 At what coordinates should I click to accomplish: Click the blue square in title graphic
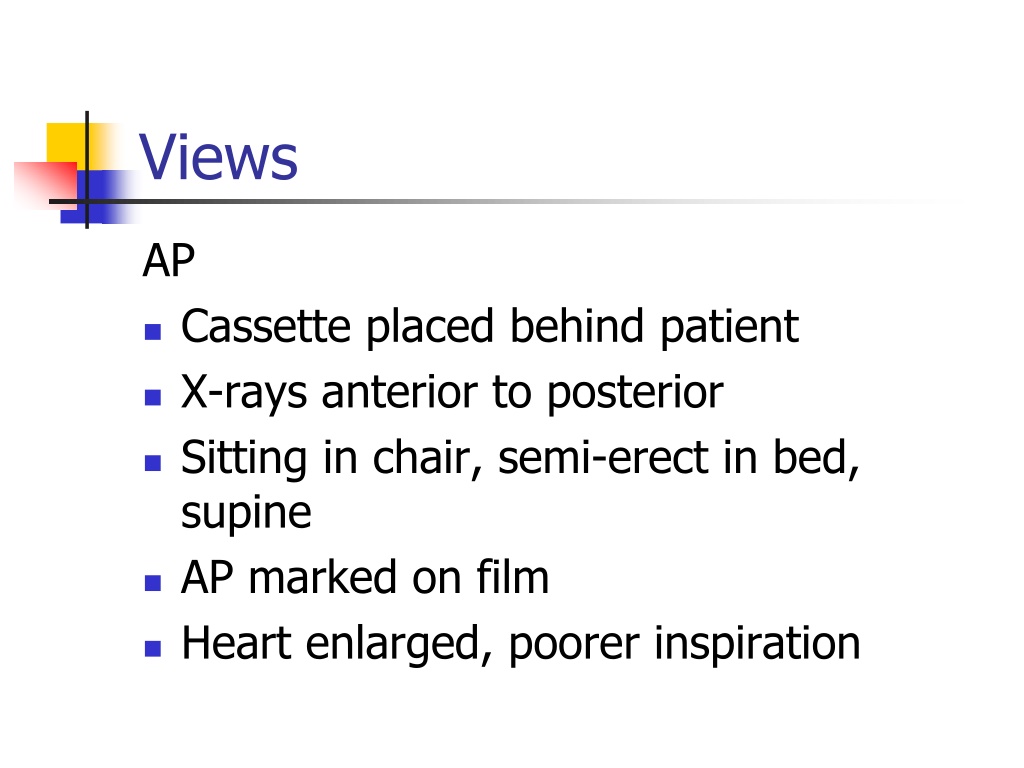click(x=98, y=197)
